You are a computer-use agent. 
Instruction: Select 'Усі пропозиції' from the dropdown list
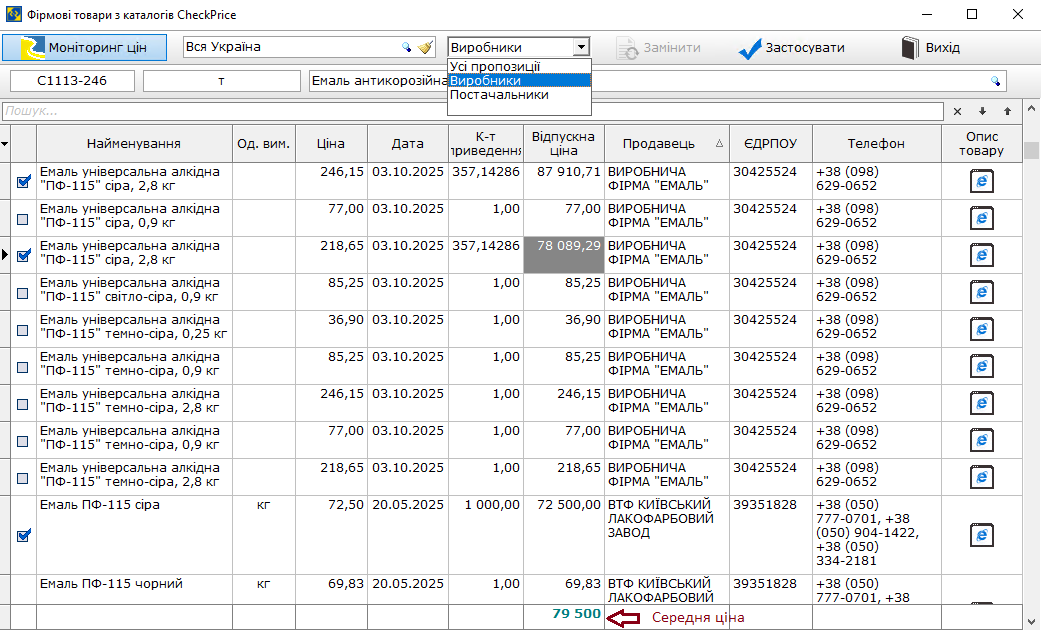point(495,66)
